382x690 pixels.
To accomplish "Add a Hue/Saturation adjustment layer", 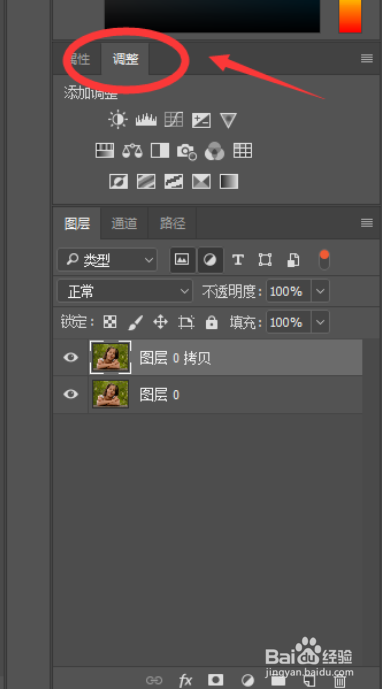I will (105, 151).
